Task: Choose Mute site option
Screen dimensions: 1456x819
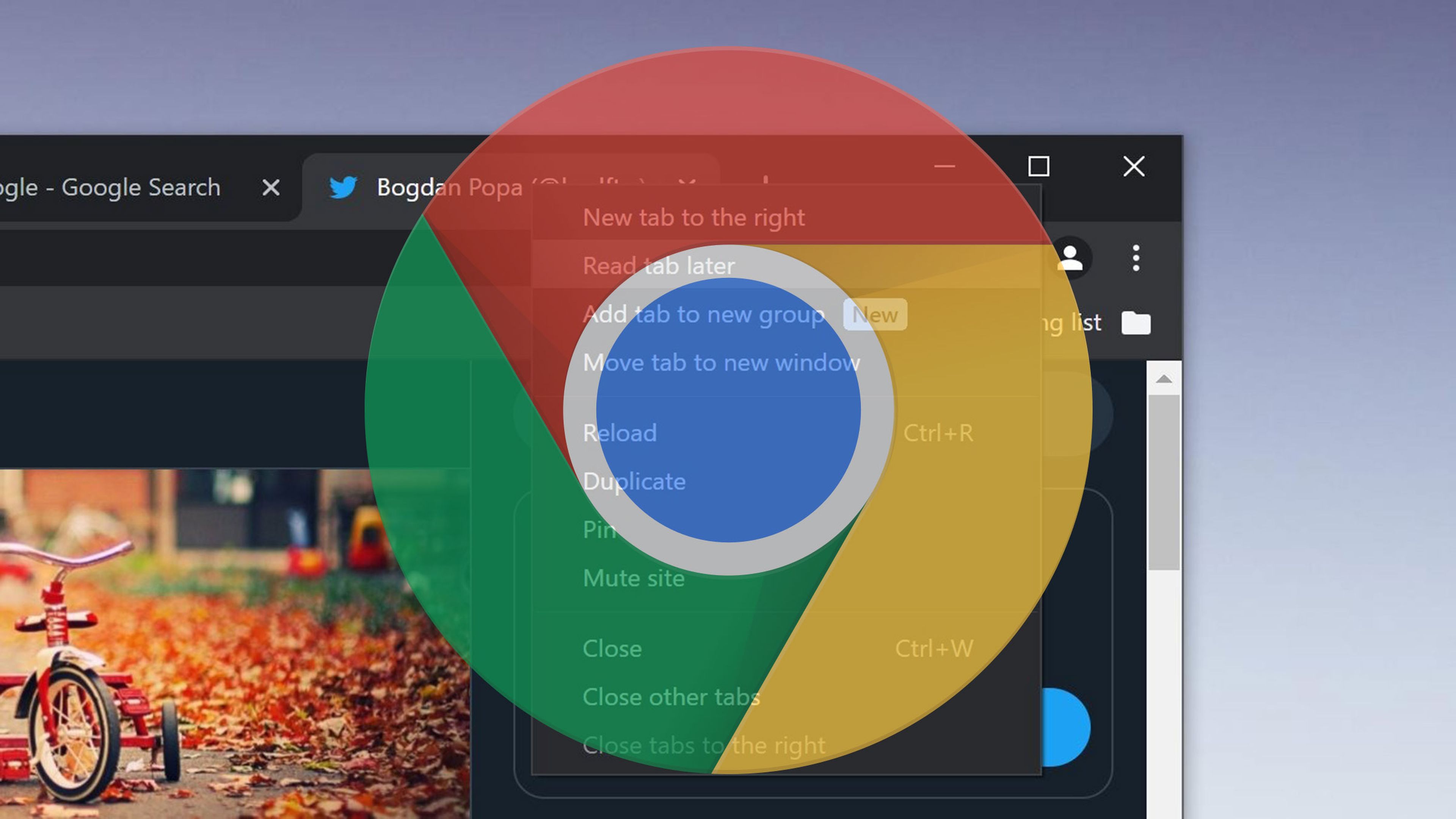Action: pyautogui.click(x=634, y=578)
